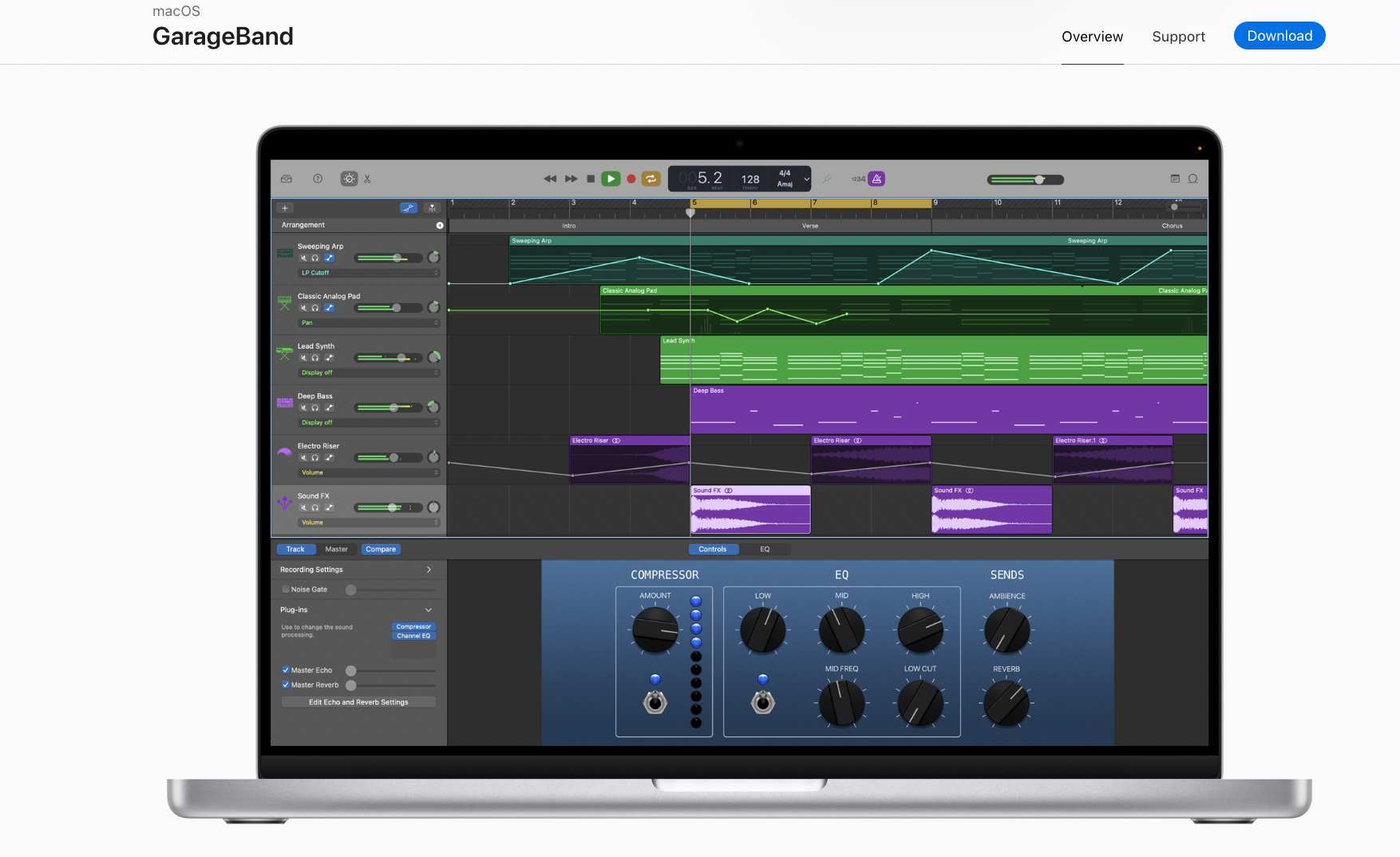Solo the Deep Bass track
This screenshot has width=1400, height=857.
[x=315, y=408]
